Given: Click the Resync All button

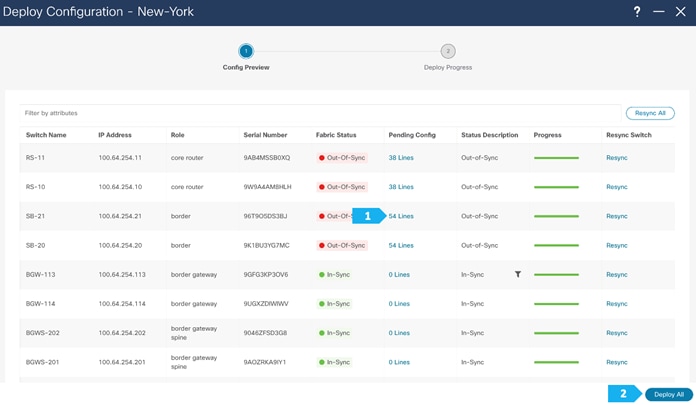Looking at the screenshot, I should (650, 113).
